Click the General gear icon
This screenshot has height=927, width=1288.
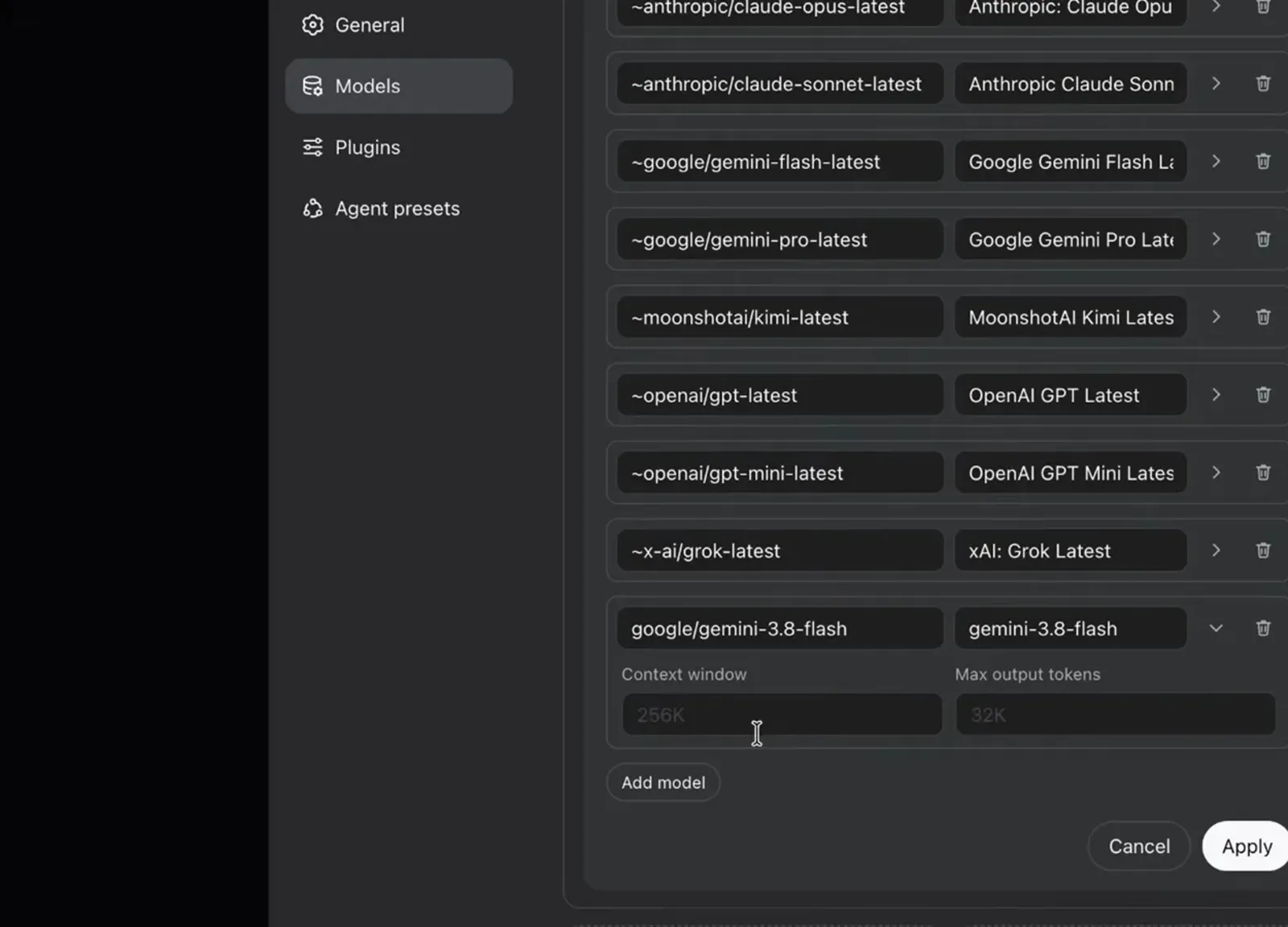pyautogui.click(x=312, y=25)
